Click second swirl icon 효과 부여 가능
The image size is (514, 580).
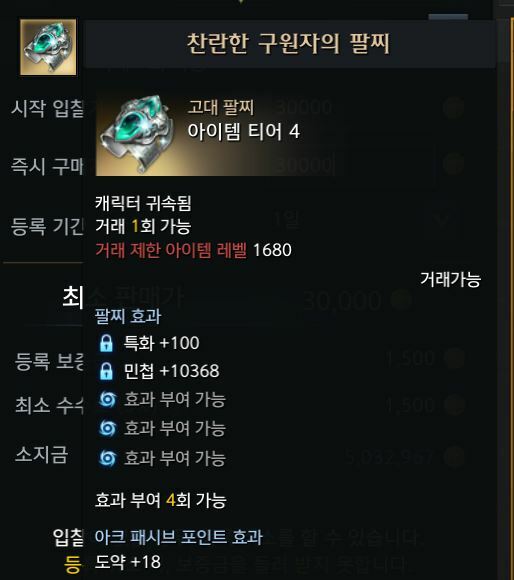coord(108,428)
